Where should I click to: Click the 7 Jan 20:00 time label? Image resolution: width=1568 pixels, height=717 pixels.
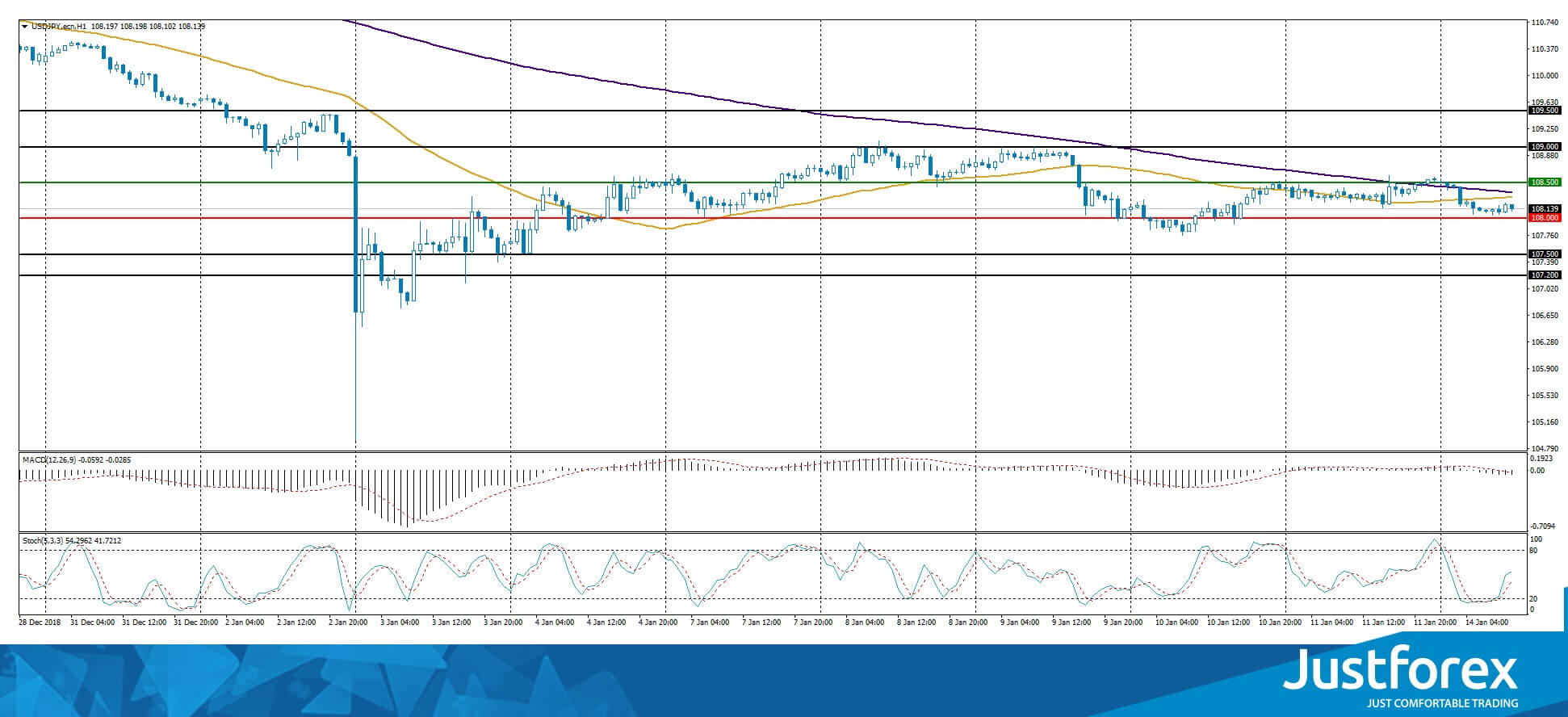coord(815,623)
